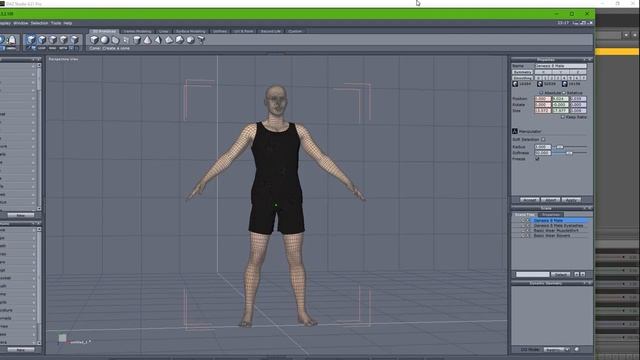Switch to the Surface Modeling tab
640x360 pixels.
coord(190,31)
